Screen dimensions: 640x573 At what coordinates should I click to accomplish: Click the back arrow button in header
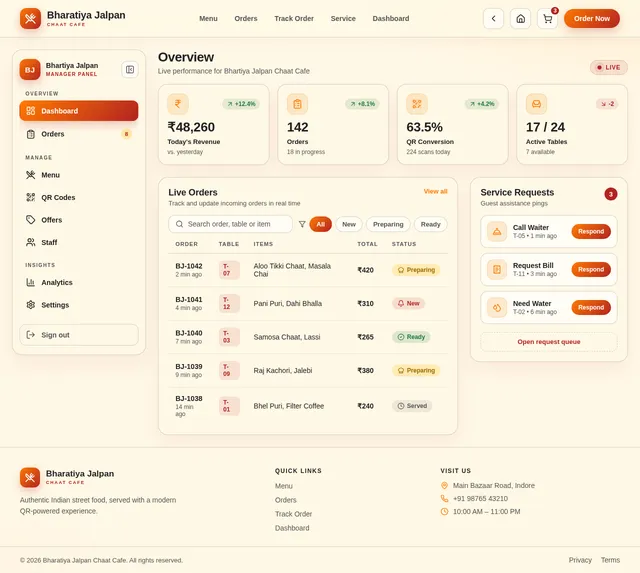pyautogui.click(x=493, y=18)
